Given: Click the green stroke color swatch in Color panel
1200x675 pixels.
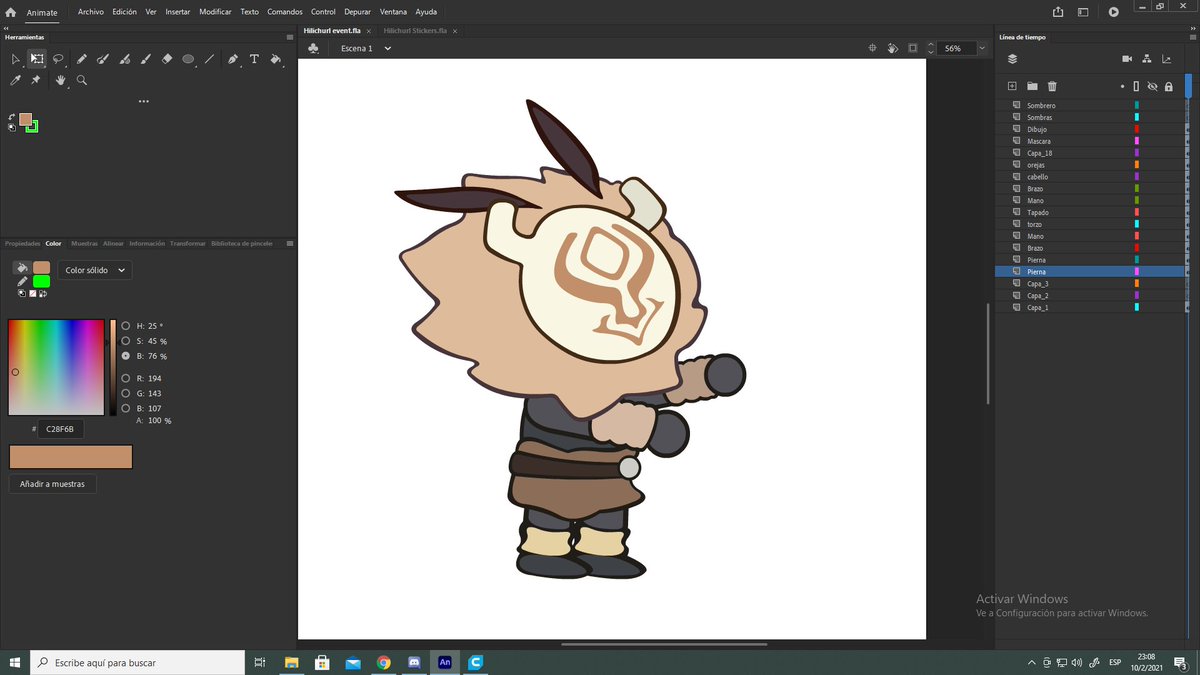Looking at the screenshot, I should click(41, 281).
